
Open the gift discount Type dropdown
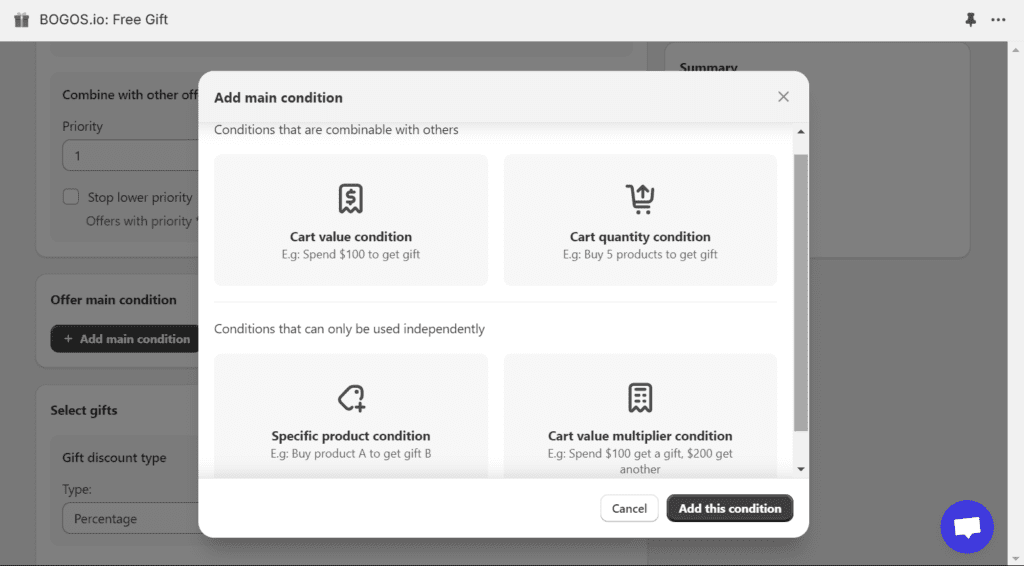(x=130, y=519)
